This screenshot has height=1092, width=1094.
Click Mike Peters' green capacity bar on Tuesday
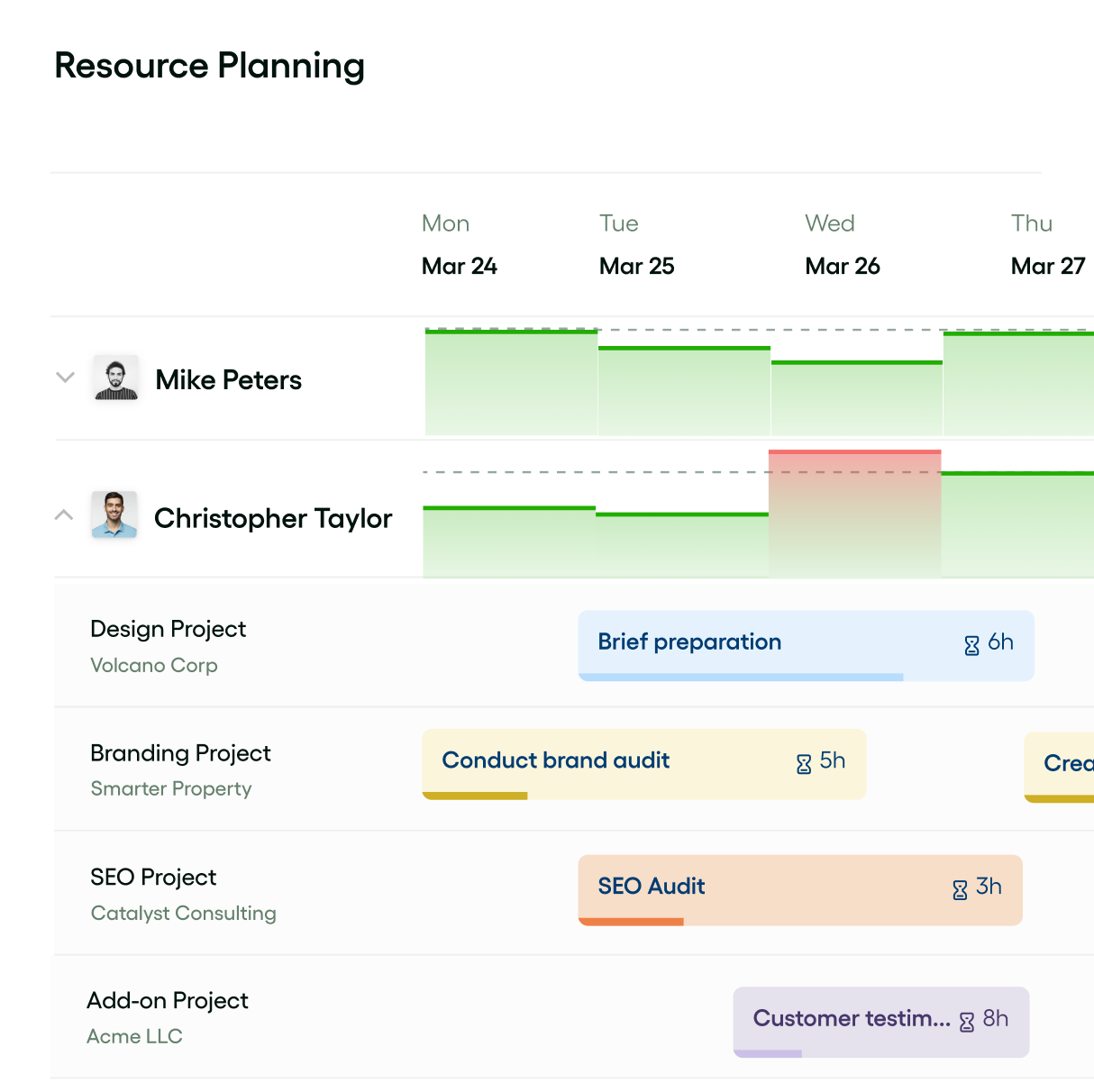coord(683,387)
